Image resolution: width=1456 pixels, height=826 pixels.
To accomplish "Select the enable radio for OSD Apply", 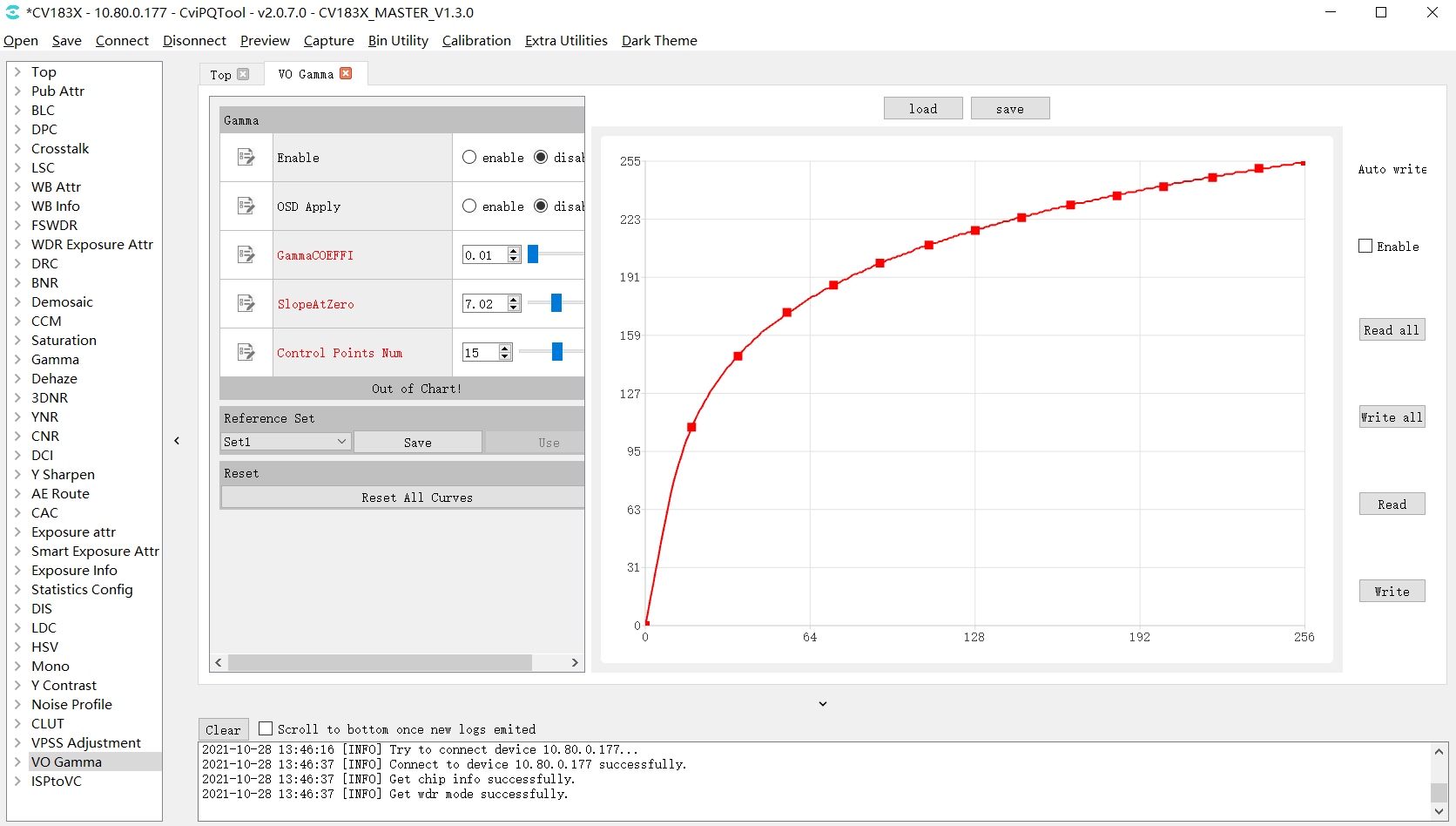I will (x=469, y=206).
